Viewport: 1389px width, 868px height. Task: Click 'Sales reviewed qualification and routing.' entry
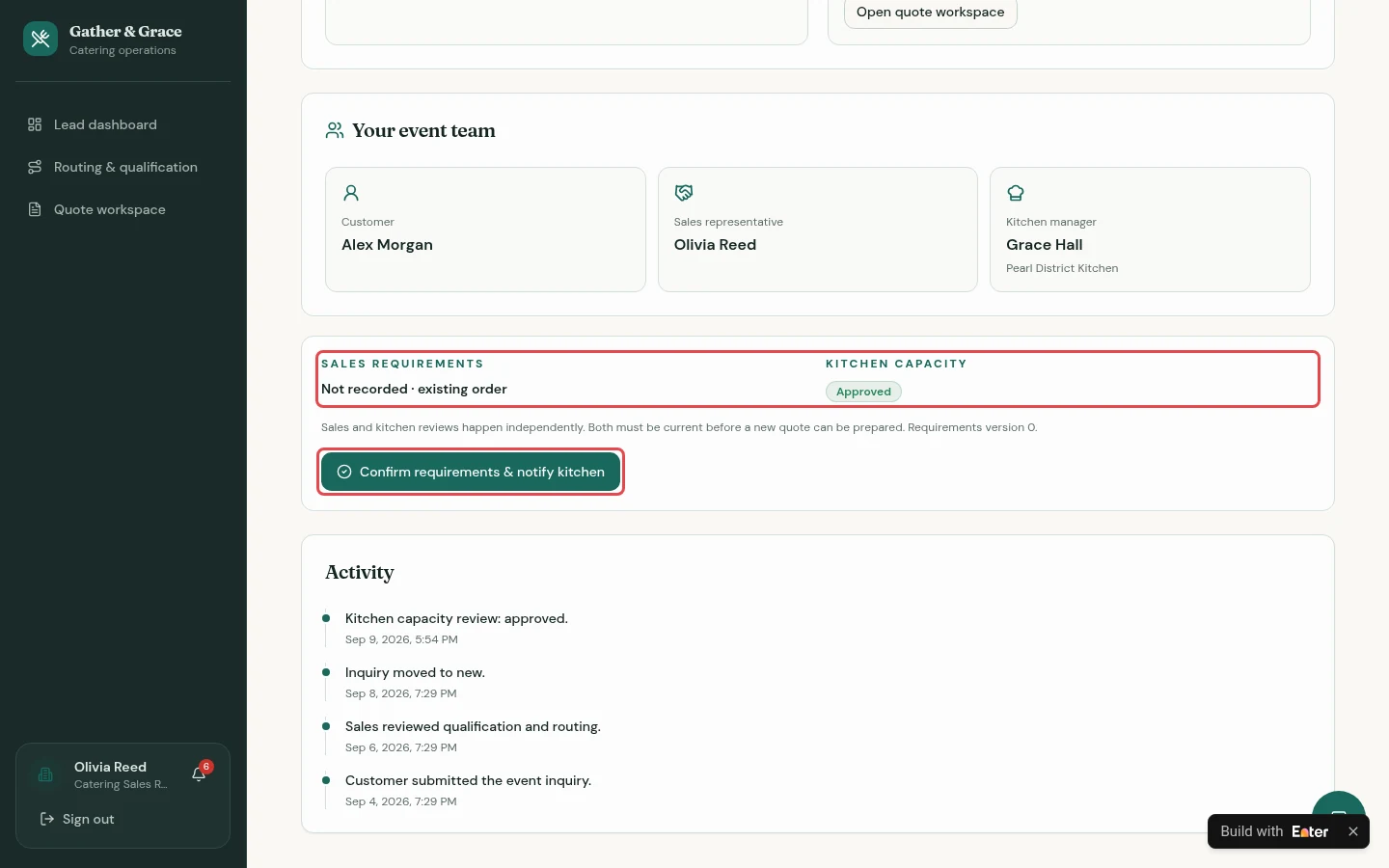(473, 726)
